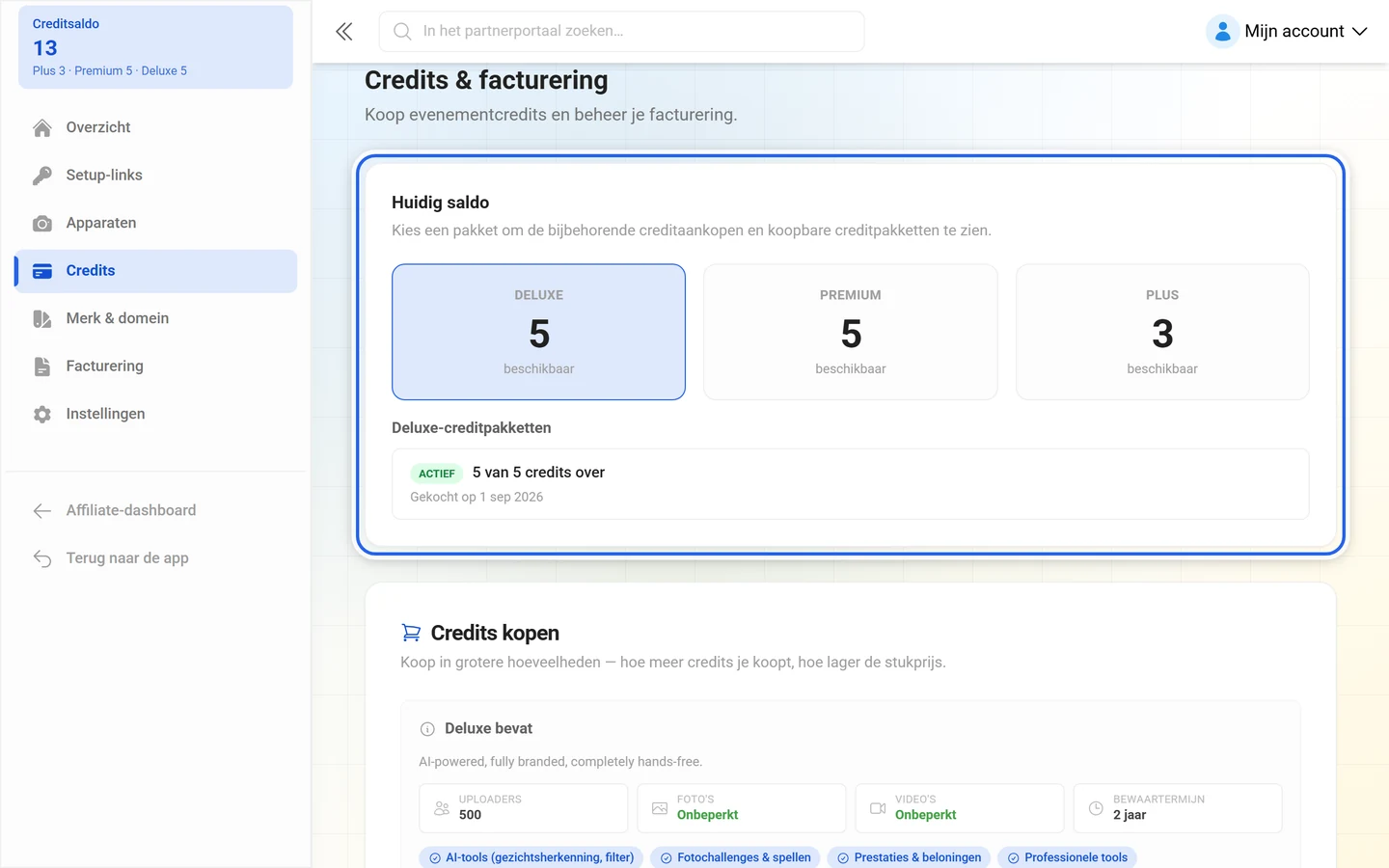
Task: Click Terug naar de app link
Action: click(x=155, y=558)
